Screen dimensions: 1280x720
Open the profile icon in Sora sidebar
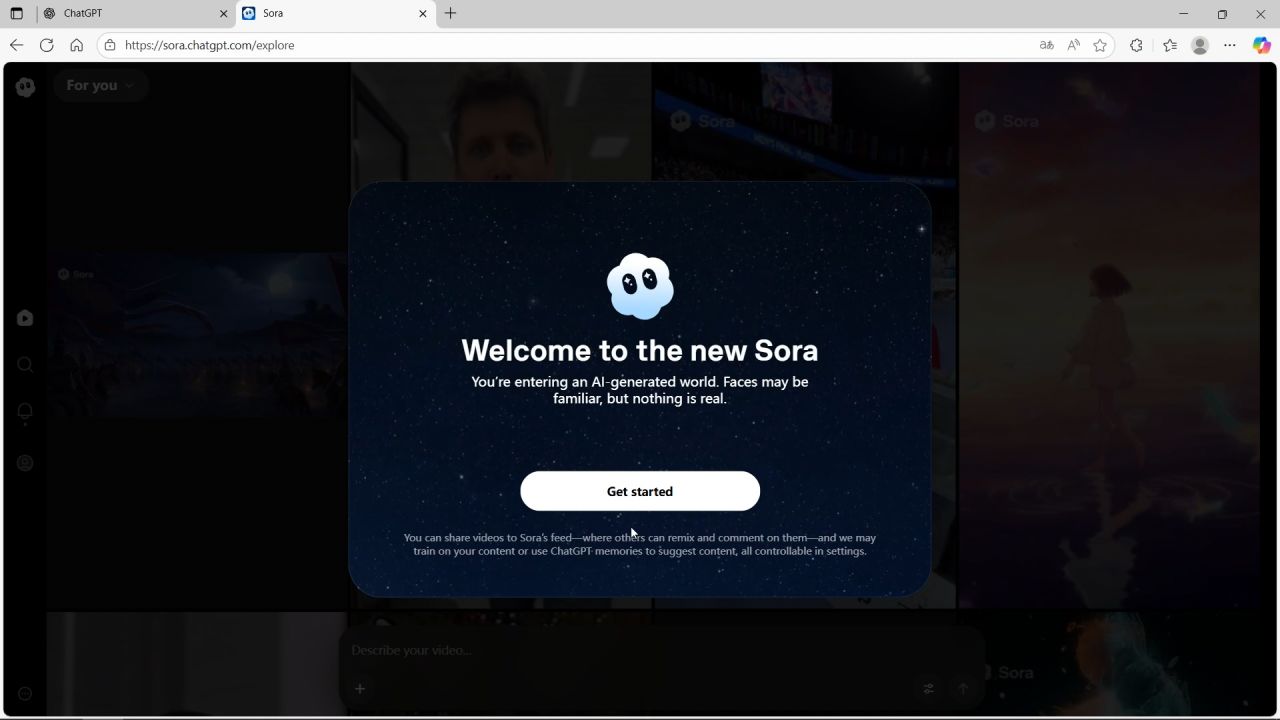[x=25, y=463]
